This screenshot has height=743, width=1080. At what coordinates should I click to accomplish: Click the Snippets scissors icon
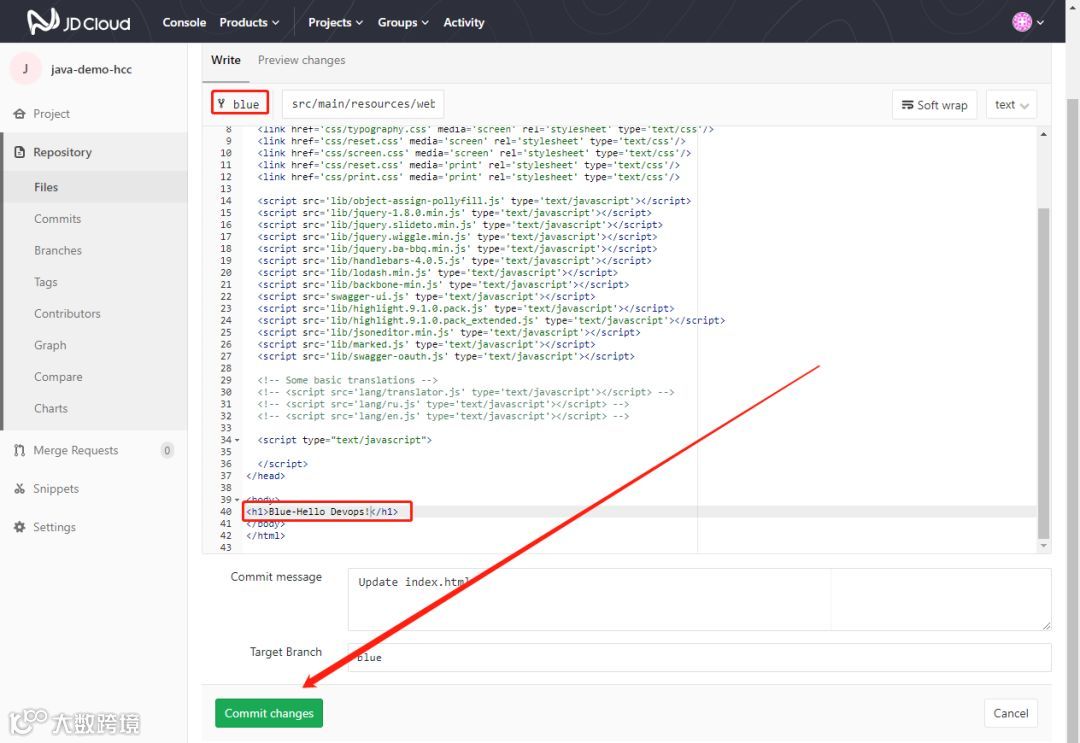[19, 489]
